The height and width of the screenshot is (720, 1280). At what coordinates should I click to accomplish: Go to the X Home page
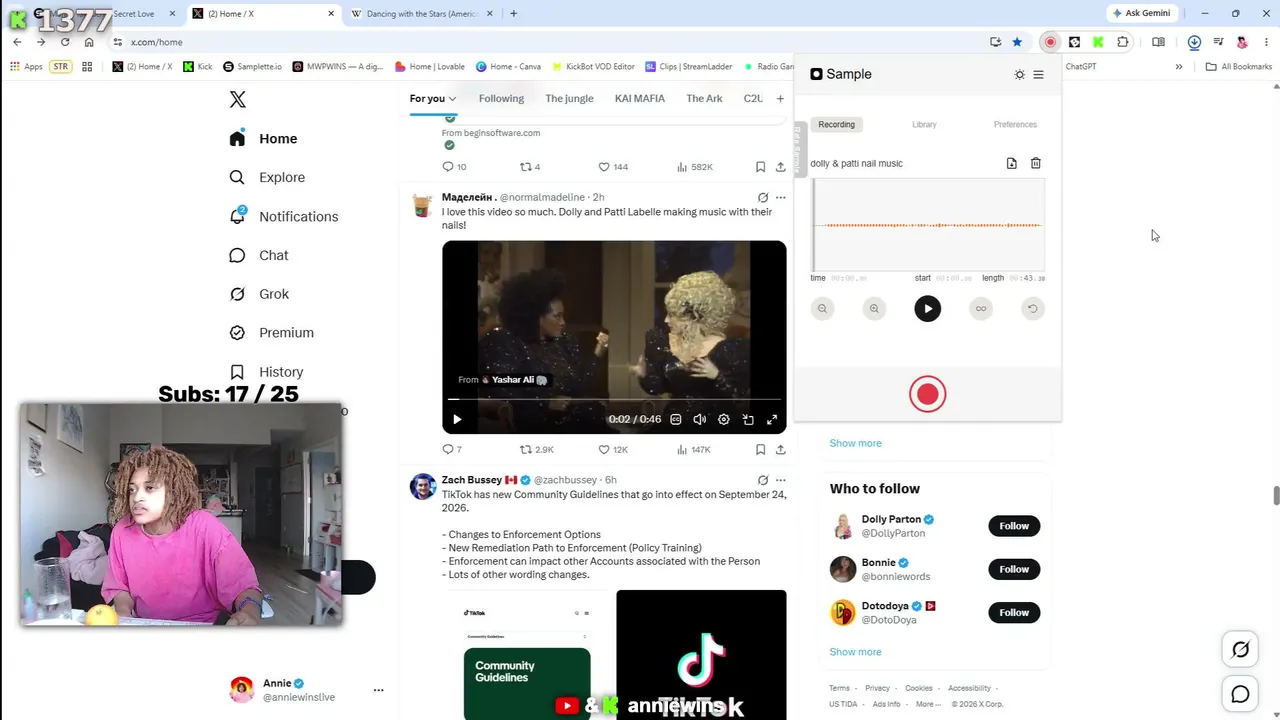click(263, 139)
